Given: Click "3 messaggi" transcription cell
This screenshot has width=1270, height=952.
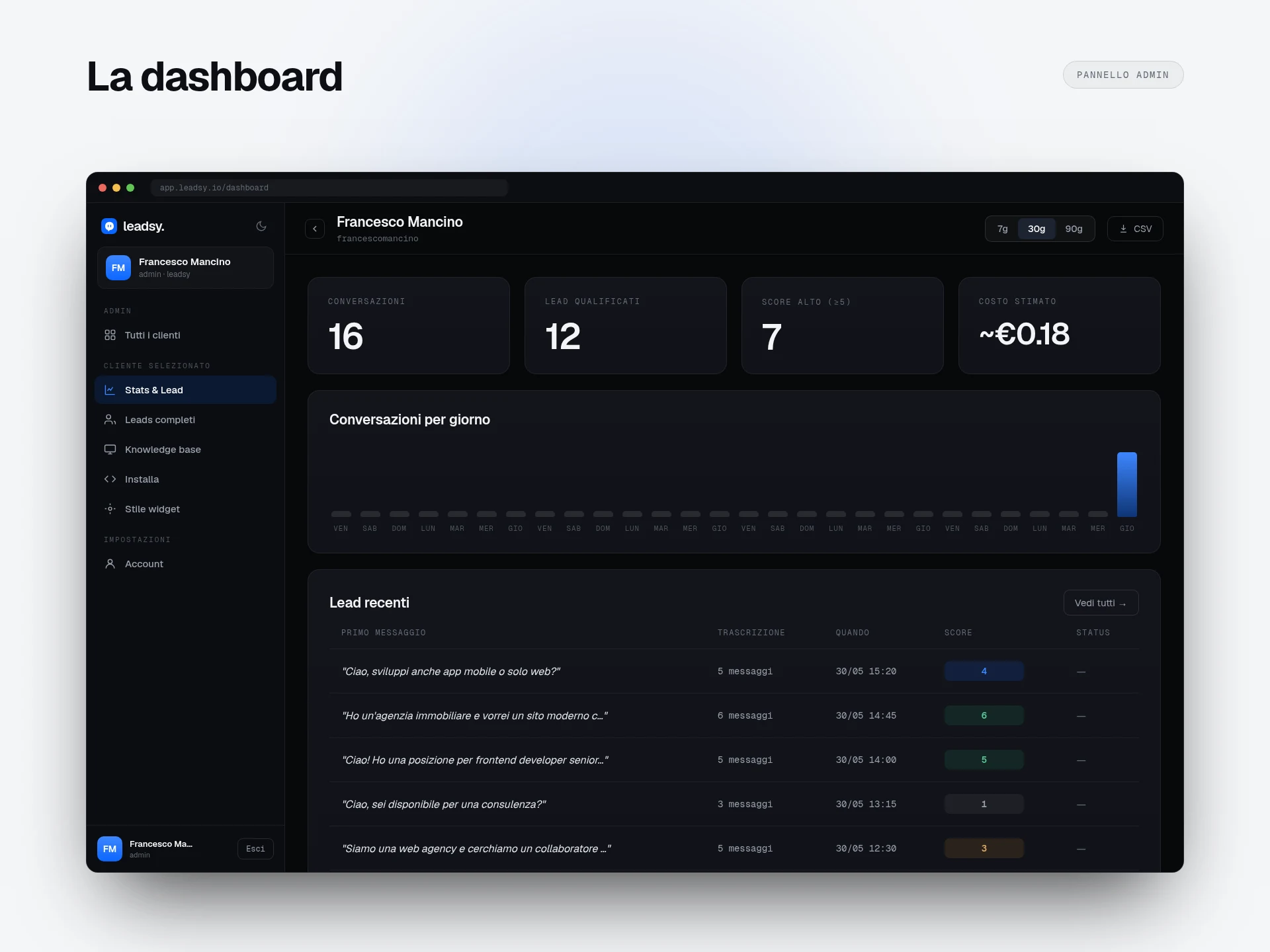Looking at the screenshot, I should pyautogui.click(x=745, y=804).
